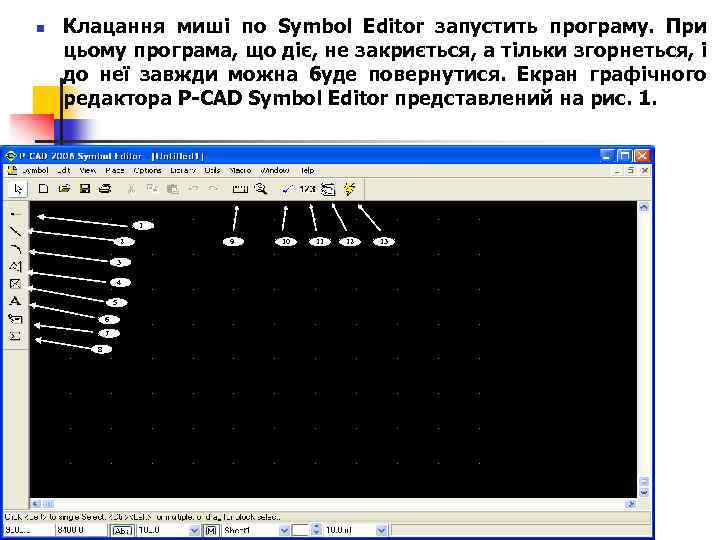The image size is (720, 540).
Task: Click horizontal scrollbar right arrow
Action: (631, 504)
